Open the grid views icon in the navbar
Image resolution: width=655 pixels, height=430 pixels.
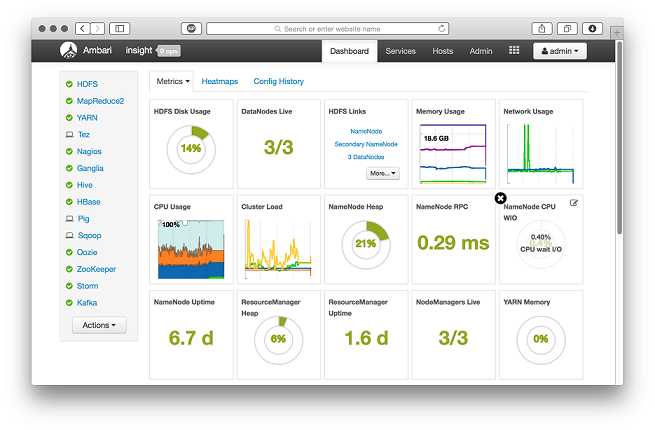[514, 51]
